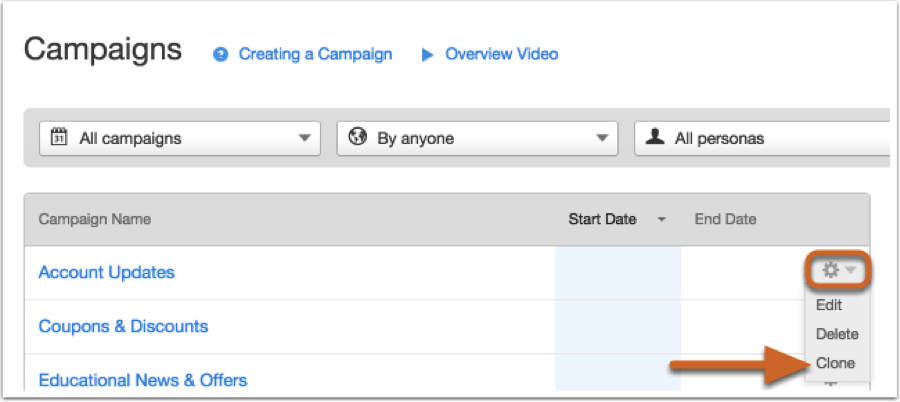Viewport: 900px width, 402px height.
Task: Open the Overview Video link
Action: tap(501, 54)
